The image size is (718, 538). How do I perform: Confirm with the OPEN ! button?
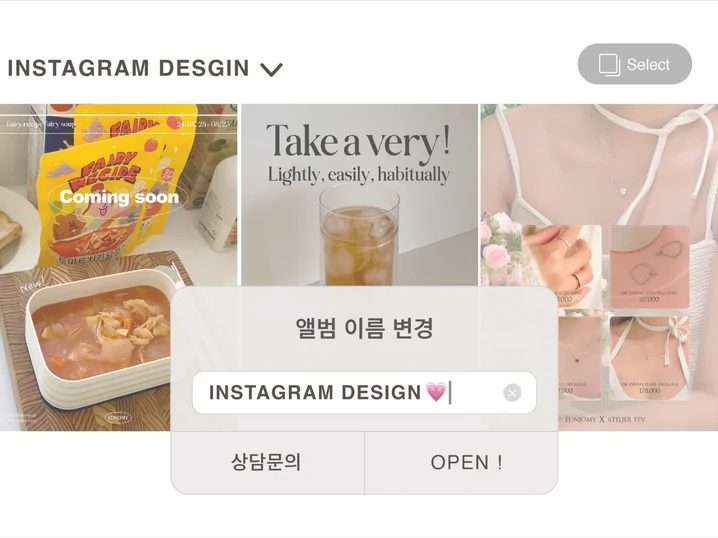tap(462, 462)
